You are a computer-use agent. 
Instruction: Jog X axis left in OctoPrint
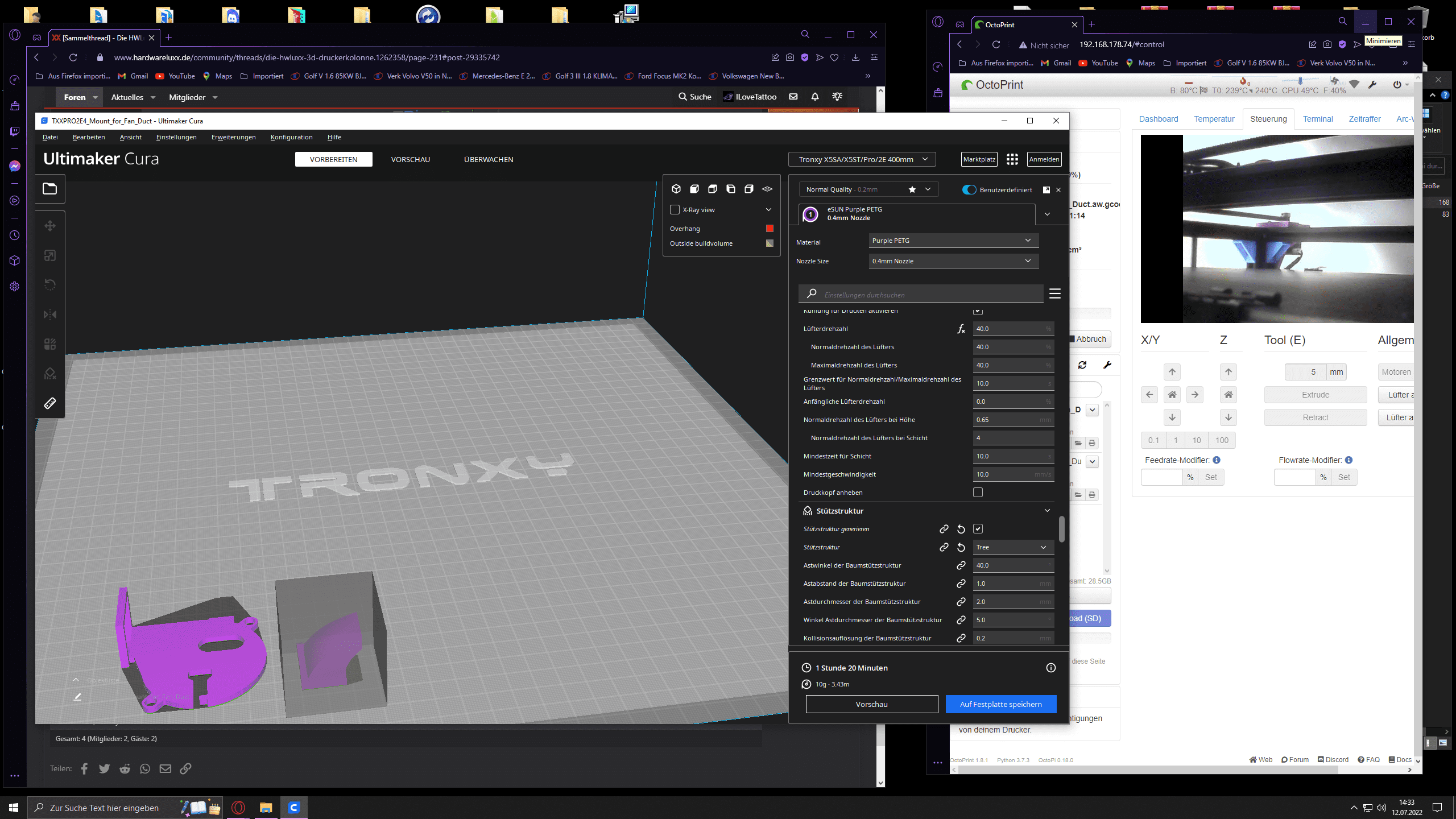coord(1149,395)
